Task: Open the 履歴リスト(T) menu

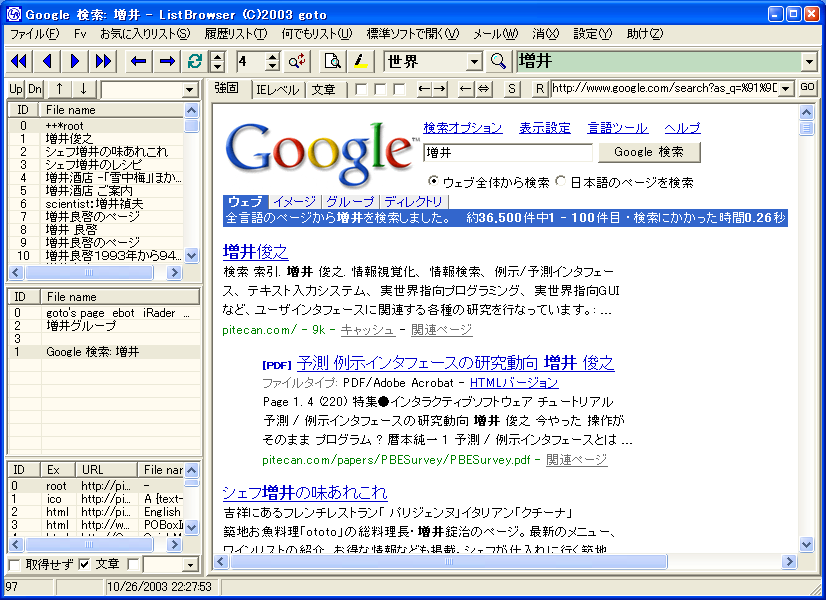Action: pos(236,34)
